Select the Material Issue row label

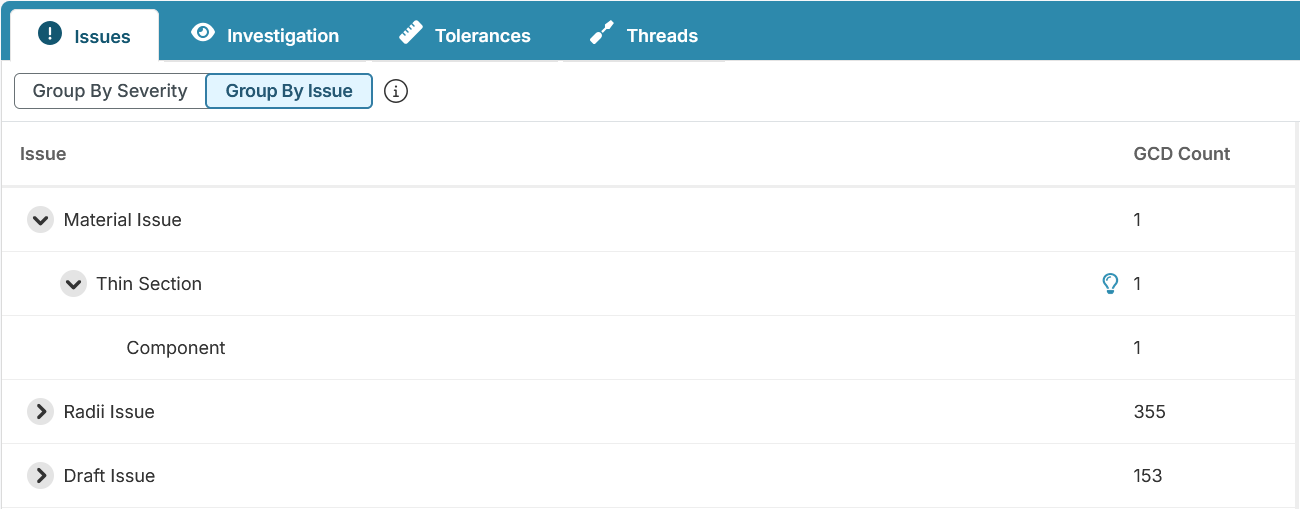[x=122, y=220]
